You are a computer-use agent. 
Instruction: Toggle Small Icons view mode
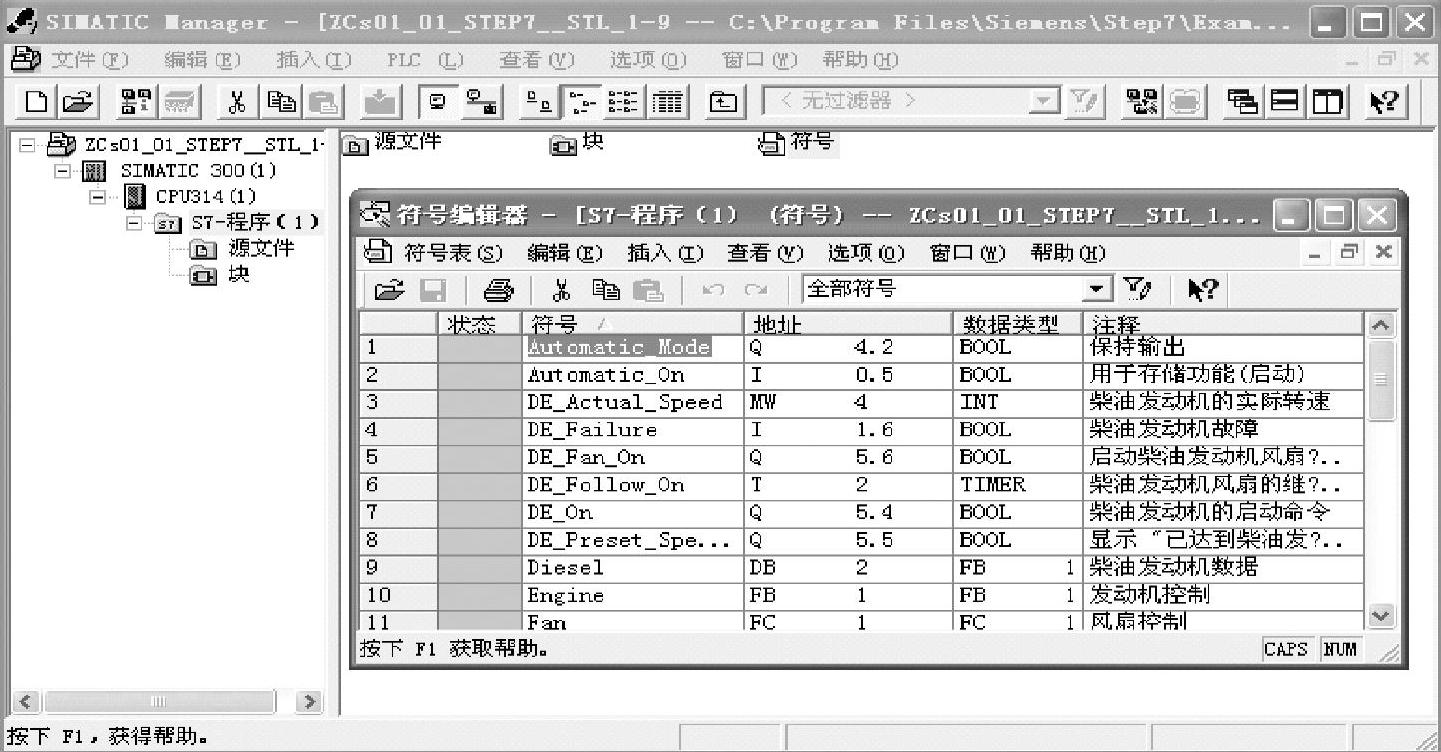coord(580,101)
